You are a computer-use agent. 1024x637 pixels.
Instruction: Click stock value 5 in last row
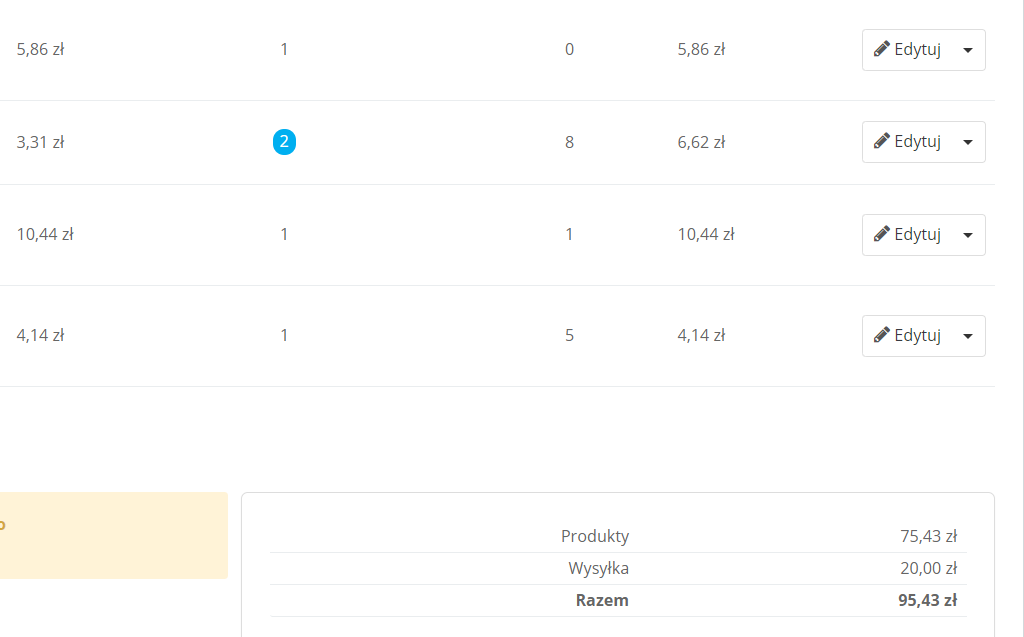(569, 335)
